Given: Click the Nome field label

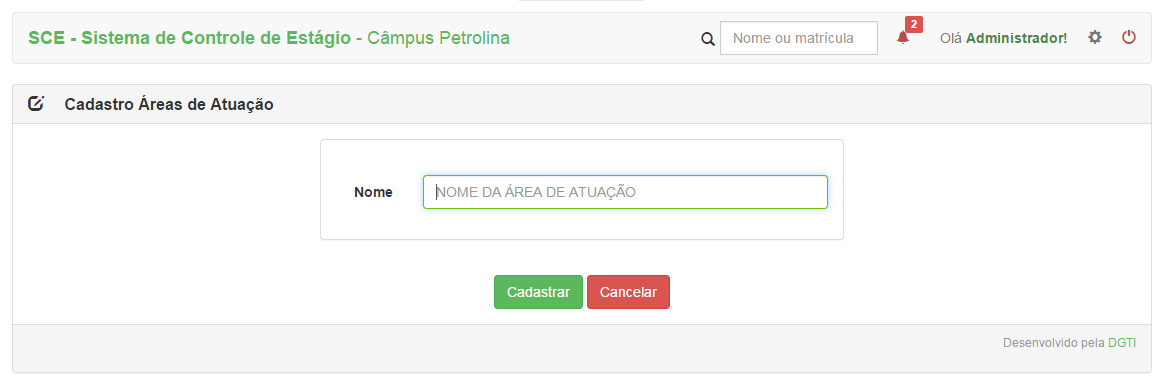Looking at the screenshot, I should point(374,192).
